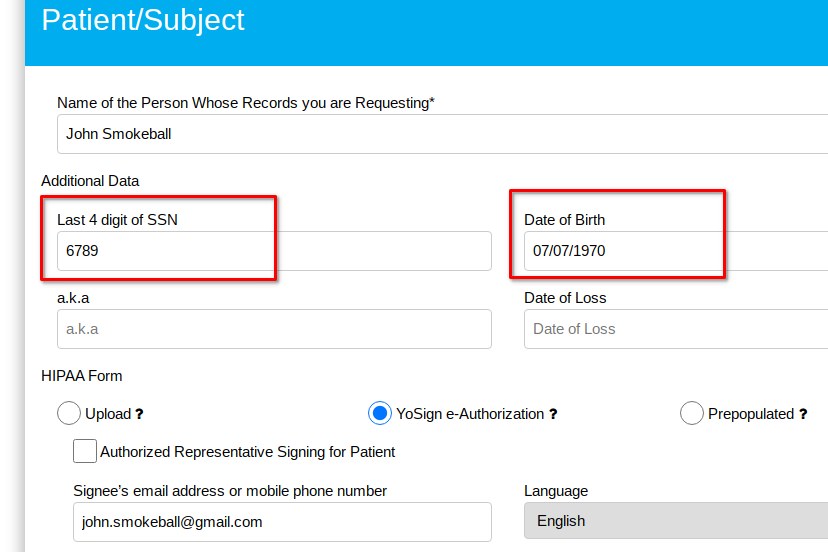This screenshot has height=552, width=828.
Task: Select the Prepopulated radio option
Action: point(692,413)
